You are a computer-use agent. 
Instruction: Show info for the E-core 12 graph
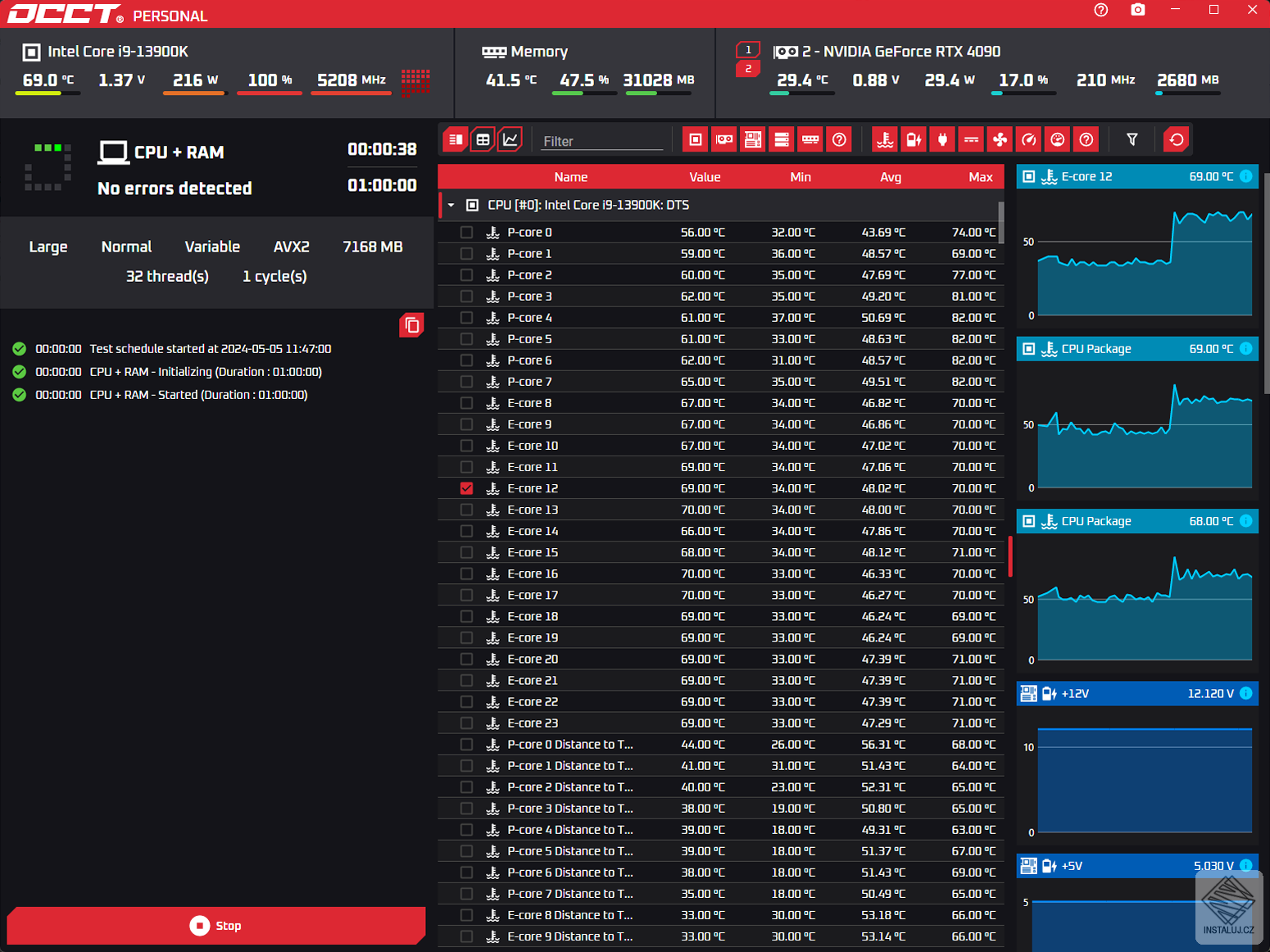click(1246, 176)
